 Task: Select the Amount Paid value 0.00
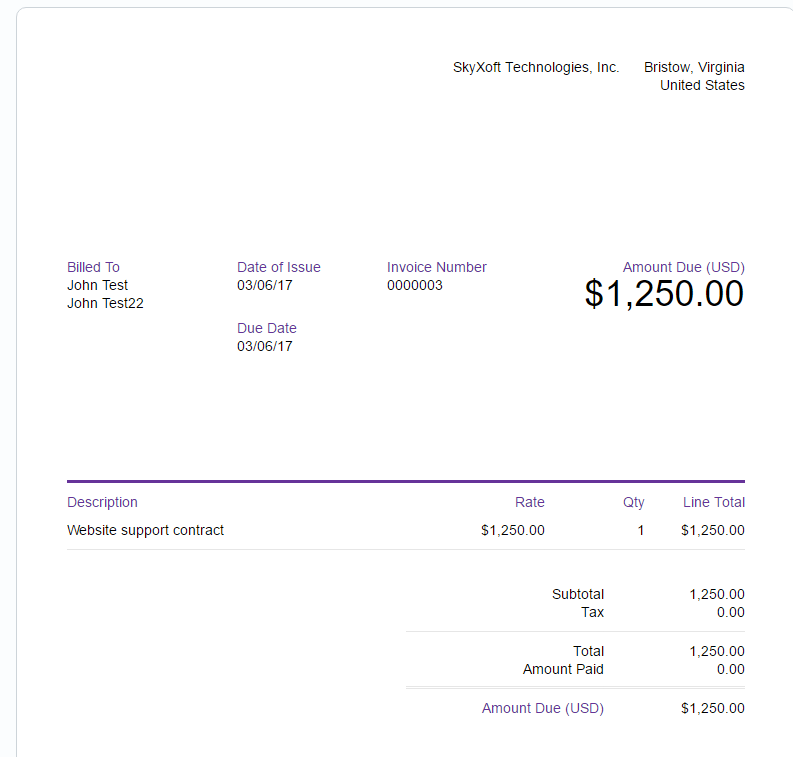point(730,670)
